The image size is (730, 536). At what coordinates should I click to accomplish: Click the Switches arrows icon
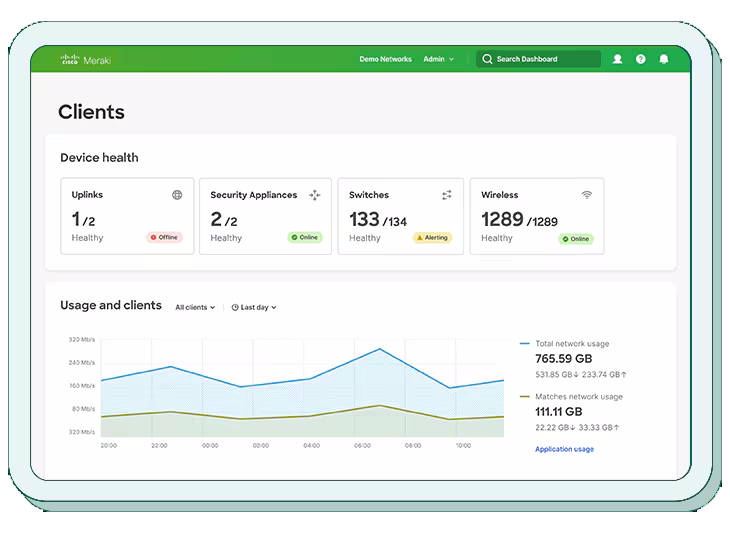click(x=447, y=195)
